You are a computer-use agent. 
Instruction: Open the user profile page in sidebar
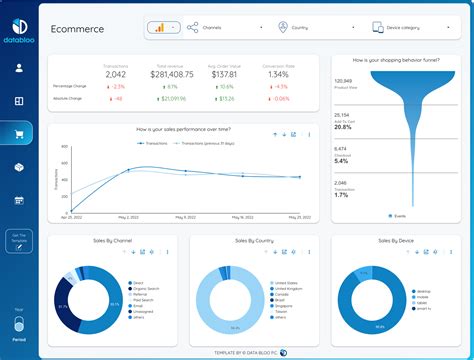pos(19,68)
